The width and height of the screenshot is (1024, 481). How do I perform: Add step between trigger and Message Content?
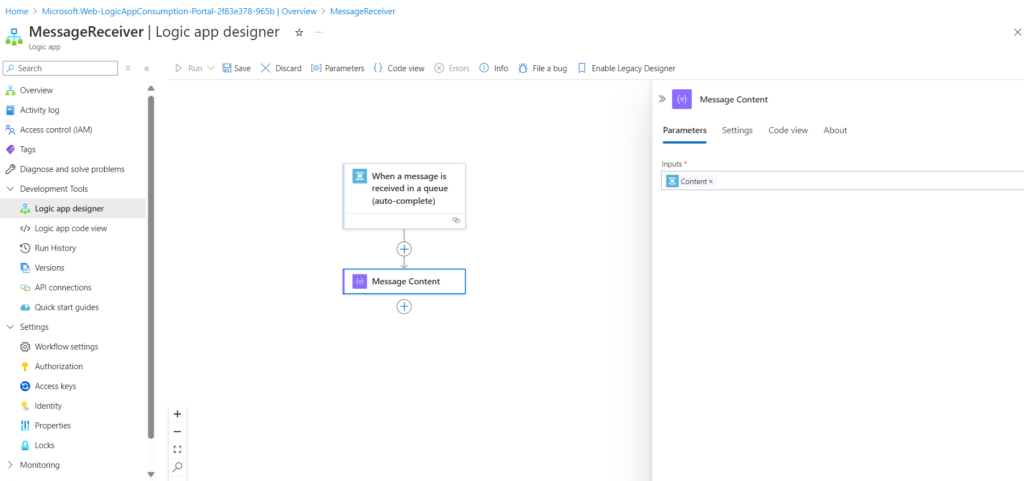tap(404, 249)
